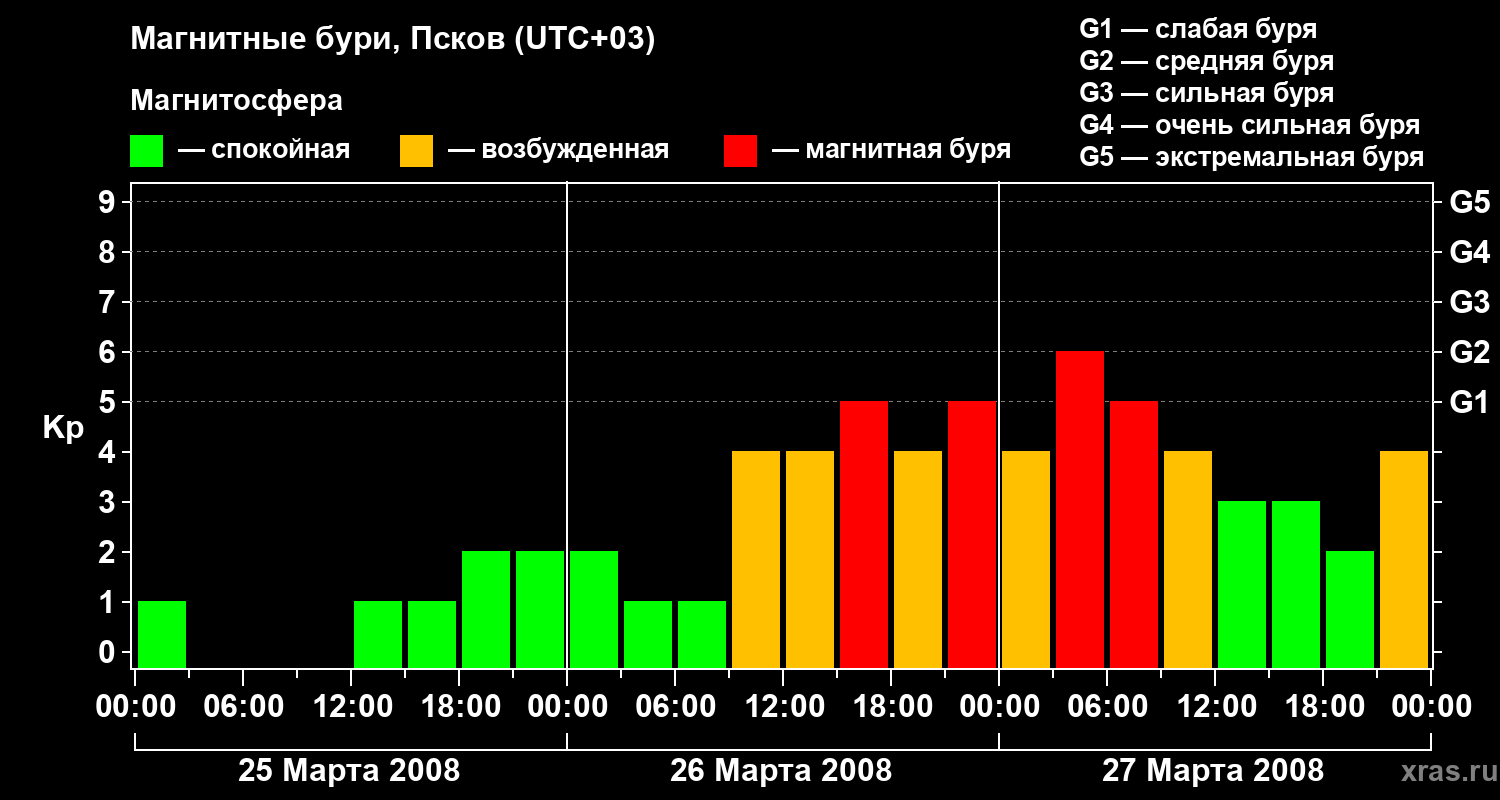This screenshot has width=1500, height=800.
Task: Click the orange bar at 09:00–12:00, 26 March
Action: click(x=756, y=559)
